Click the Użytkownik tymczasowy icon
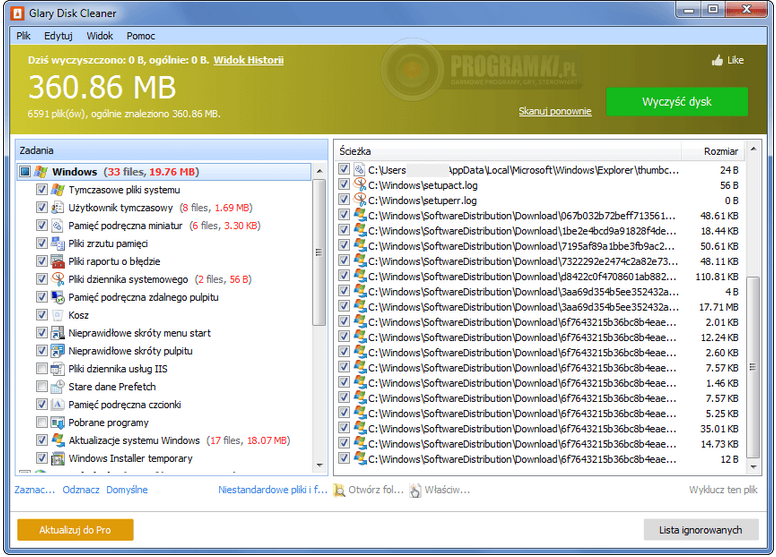776x557 pixels. (x=58, y=207)
